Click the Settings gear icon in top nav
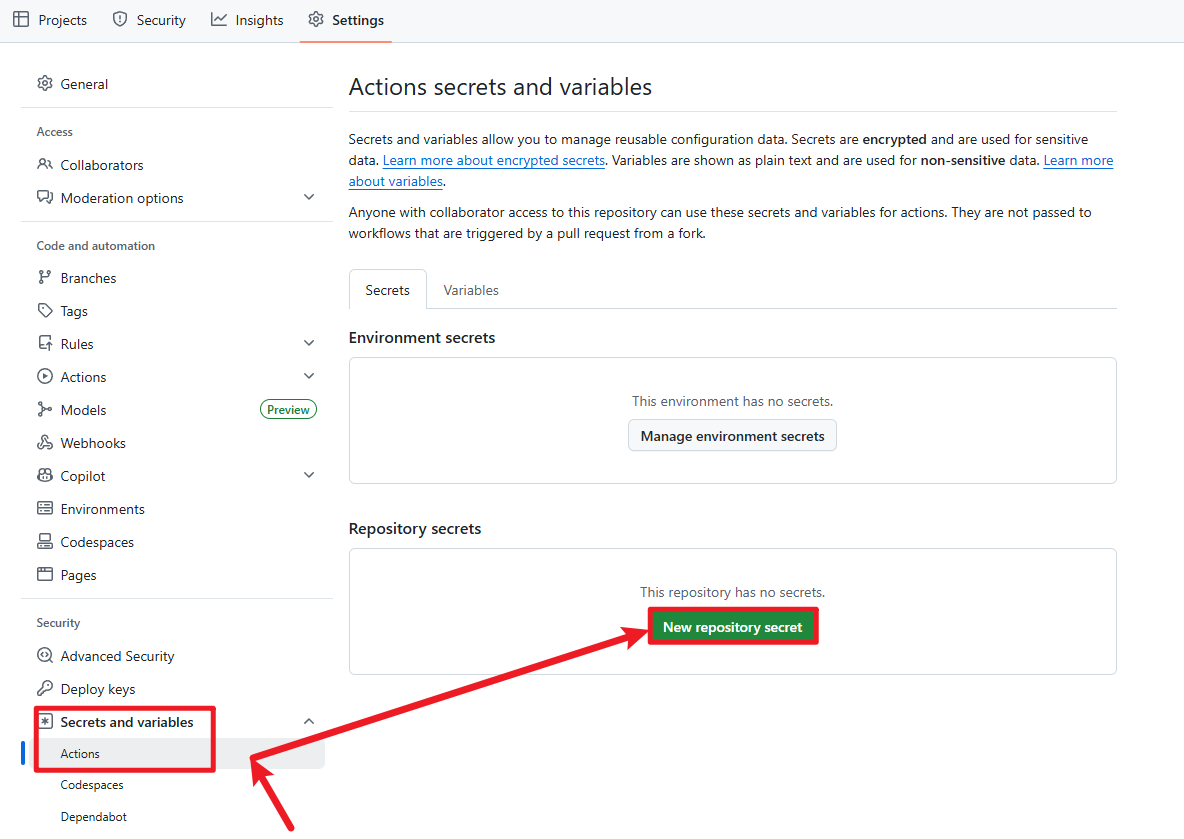 click(316, 20)
